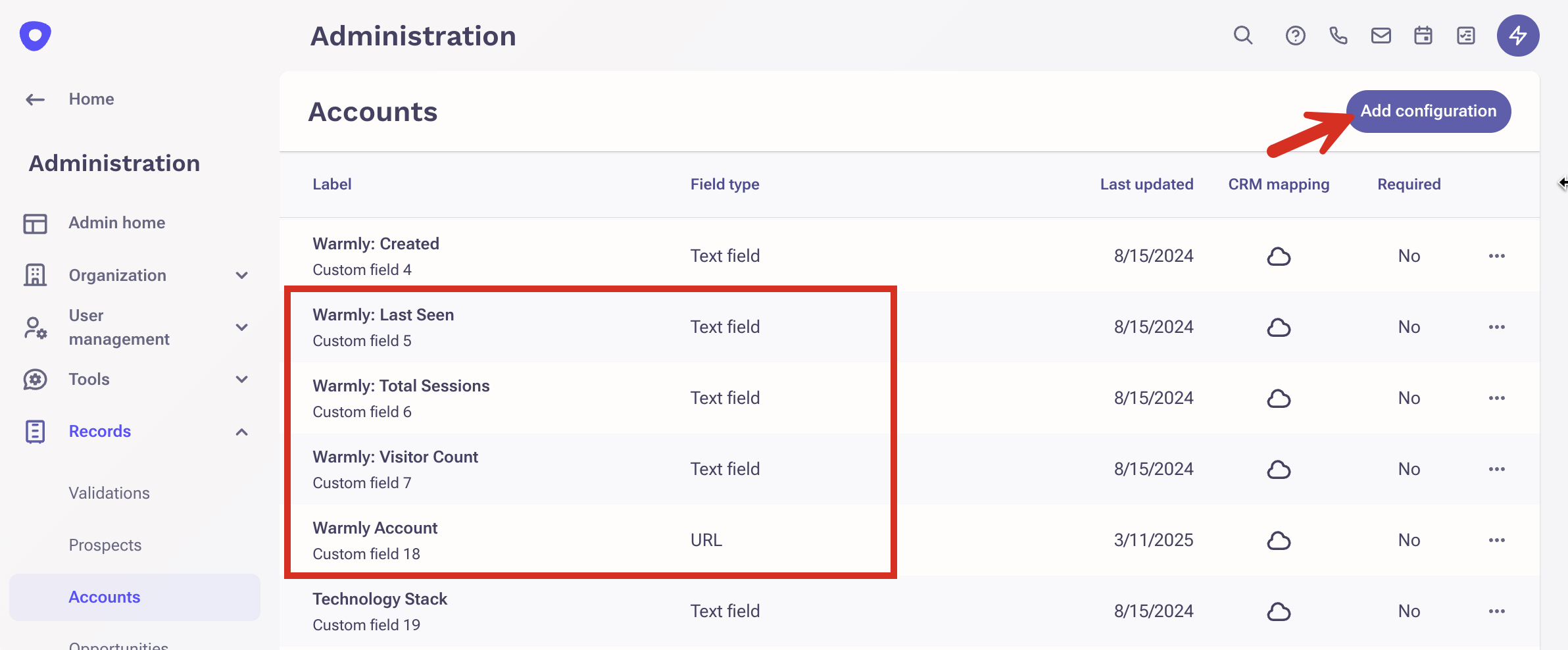Click the phone call icon

(x=1338, y=36)
